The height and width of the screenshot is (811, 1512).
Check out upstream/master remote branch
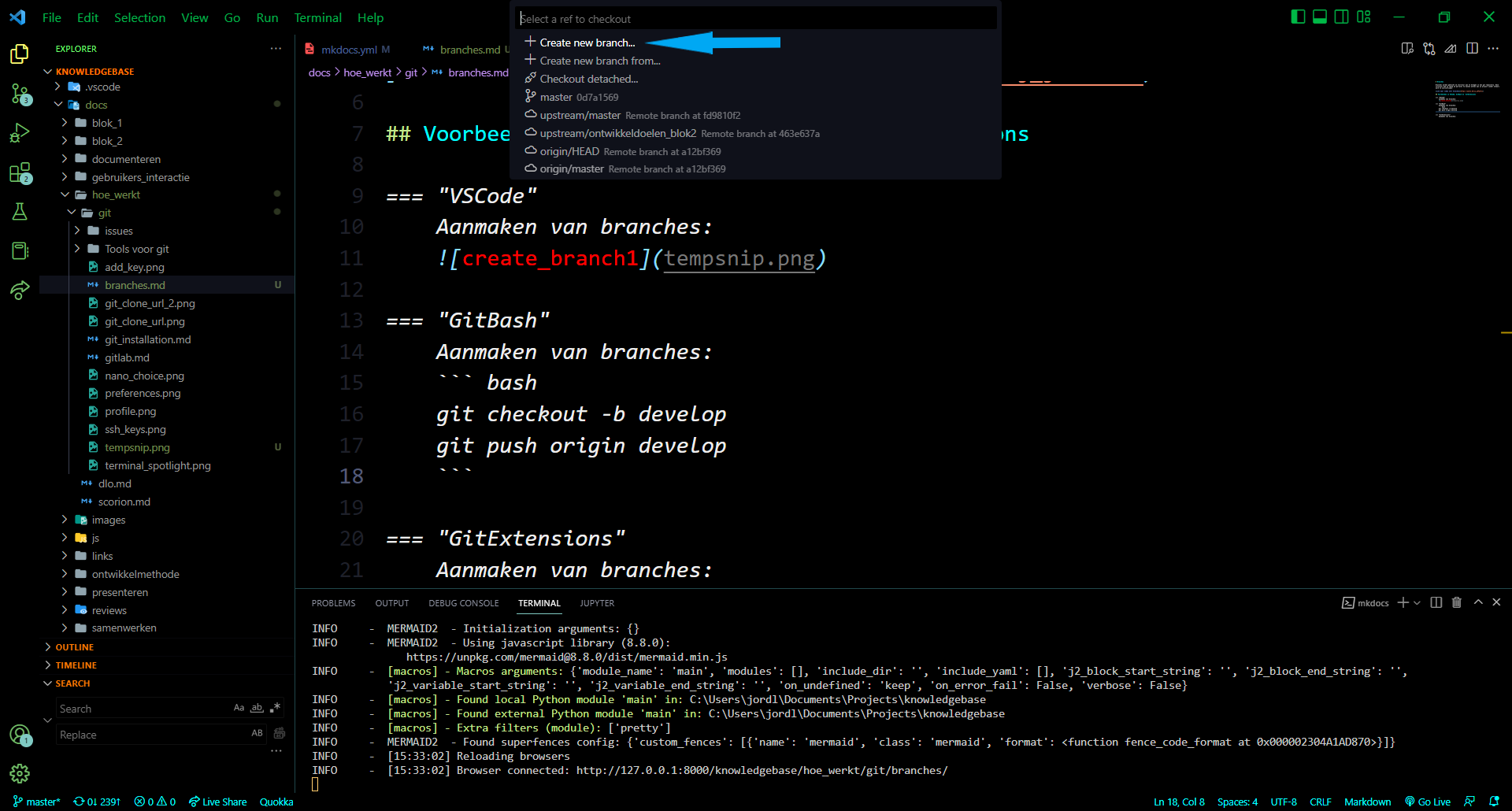[x=756, y=115]
